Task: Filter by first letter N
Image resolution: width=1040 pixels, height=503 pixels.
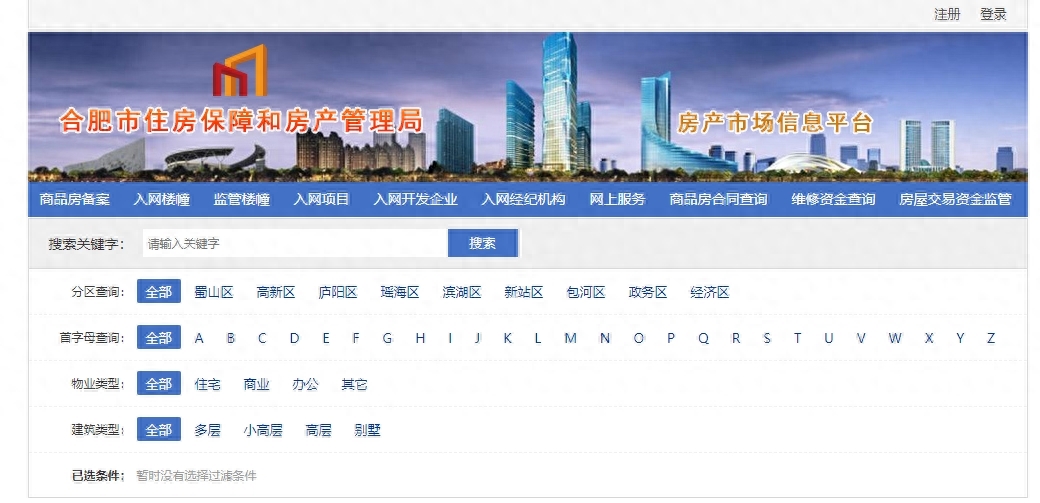Action: tap(605, 338)
